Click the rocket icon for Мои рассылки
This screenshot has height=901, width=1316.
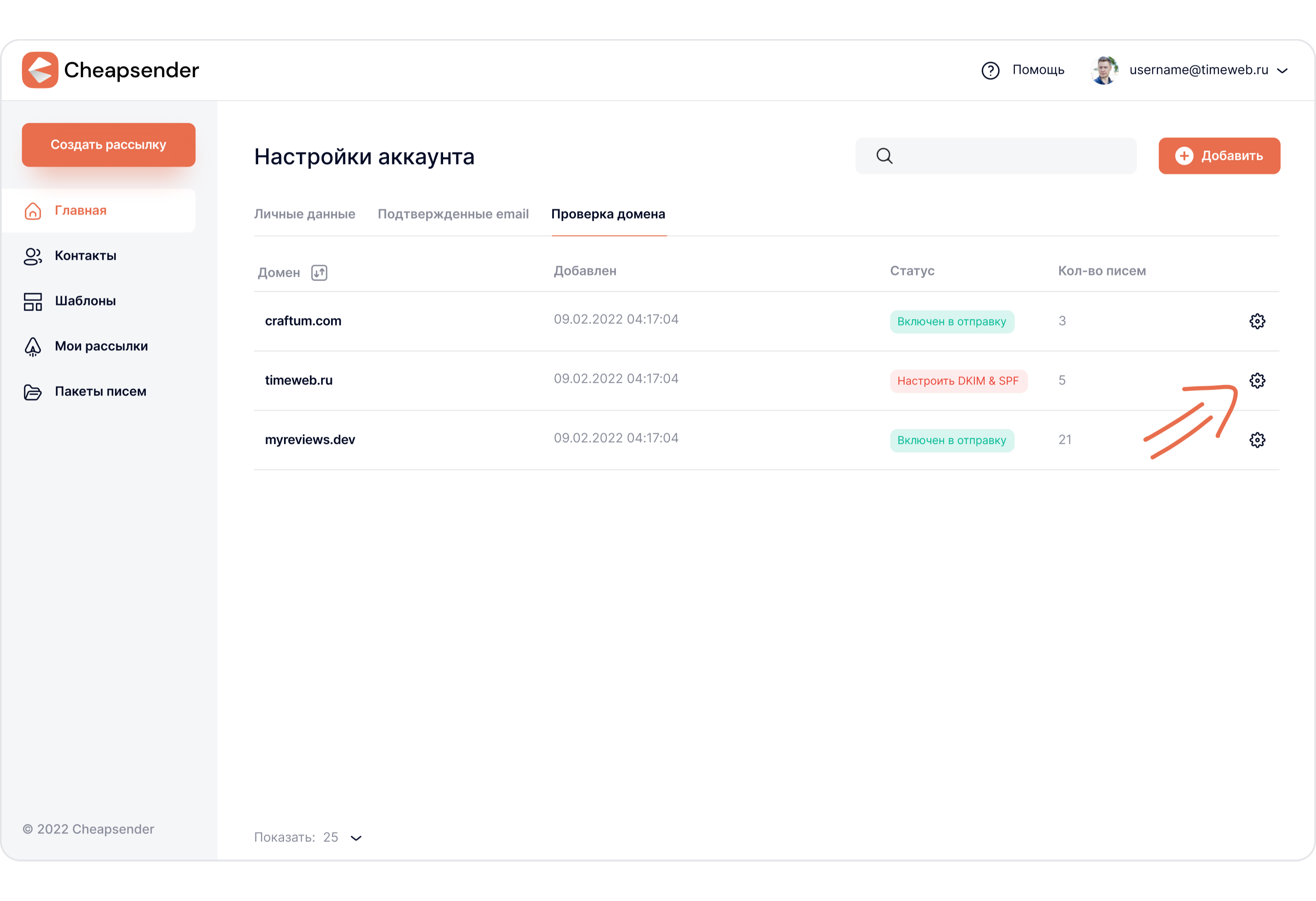(33, 346)
